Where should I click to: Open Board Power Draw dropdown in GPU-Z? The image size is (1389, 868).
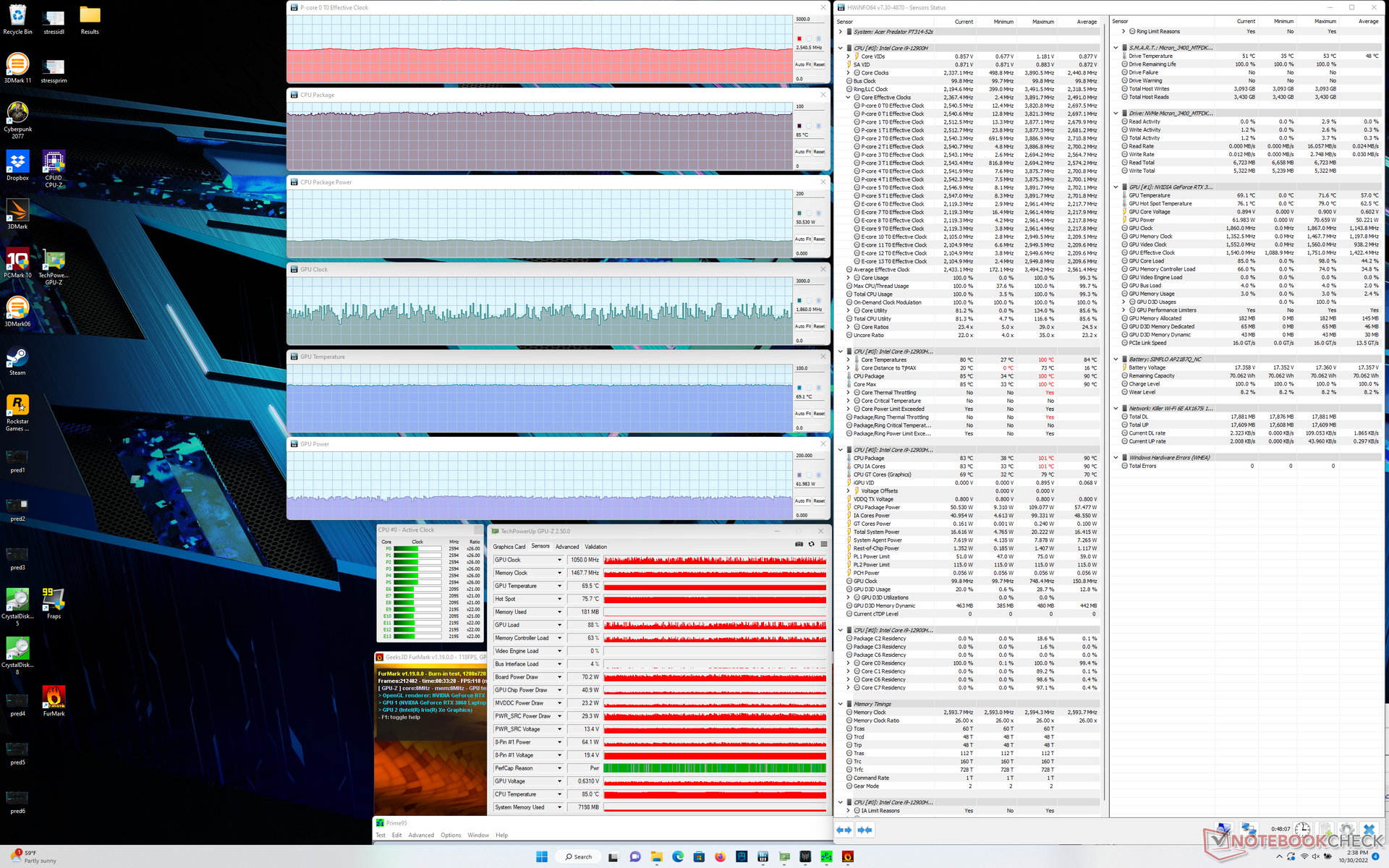(x=559, y=677)
